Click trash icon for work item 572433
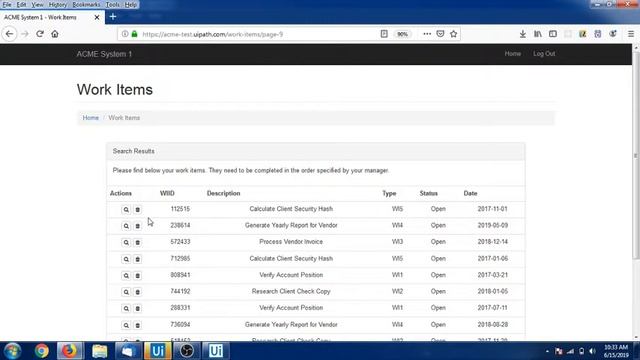This screenshot has height=360, width=640. [x=138, y=242]
